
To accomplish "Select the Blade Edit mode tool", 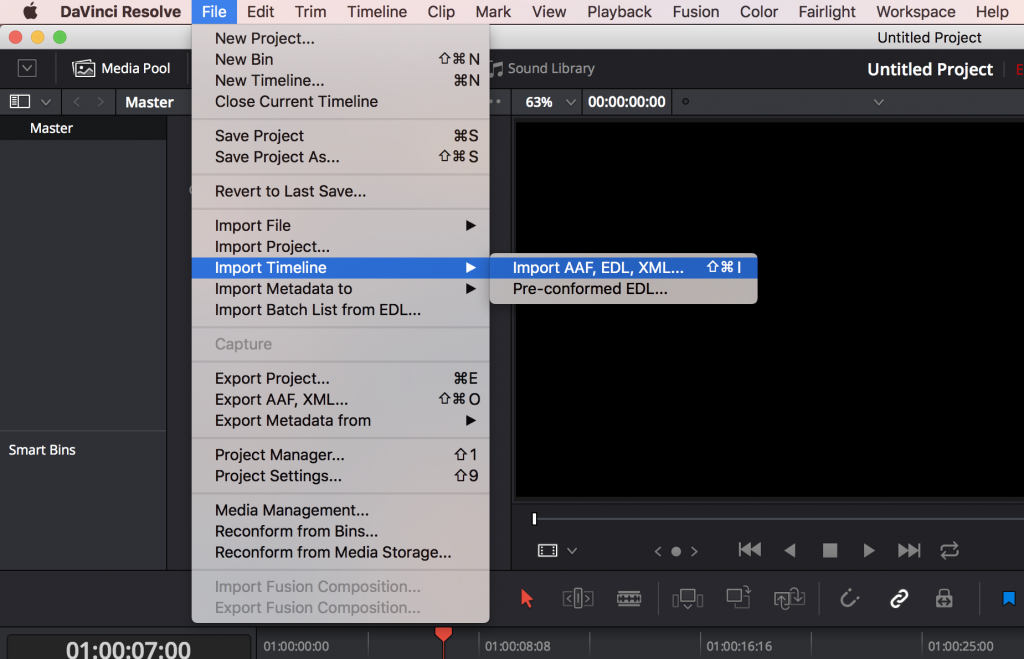I will click(629, 598).
